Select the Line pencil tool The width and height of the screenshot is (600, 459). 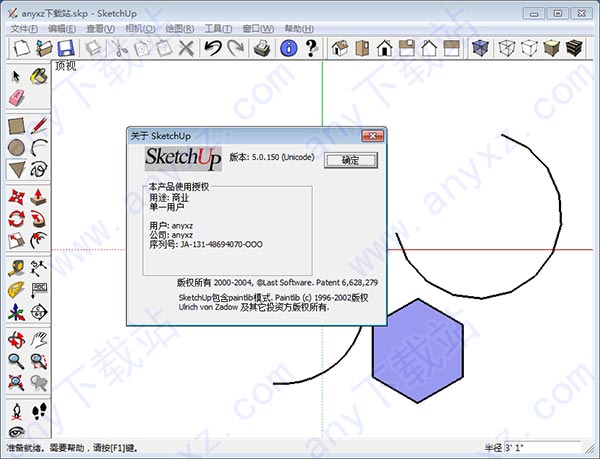[39, 125]
